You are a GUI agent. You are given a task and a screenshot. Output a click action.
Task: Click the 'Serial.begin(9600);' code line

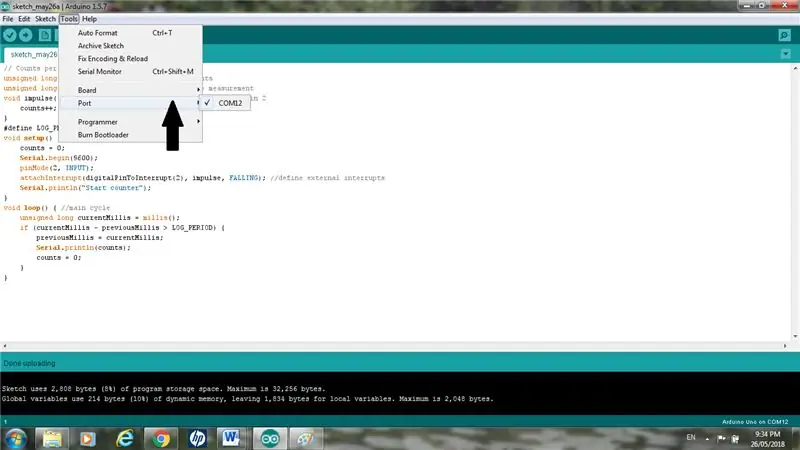click(59, 158)
